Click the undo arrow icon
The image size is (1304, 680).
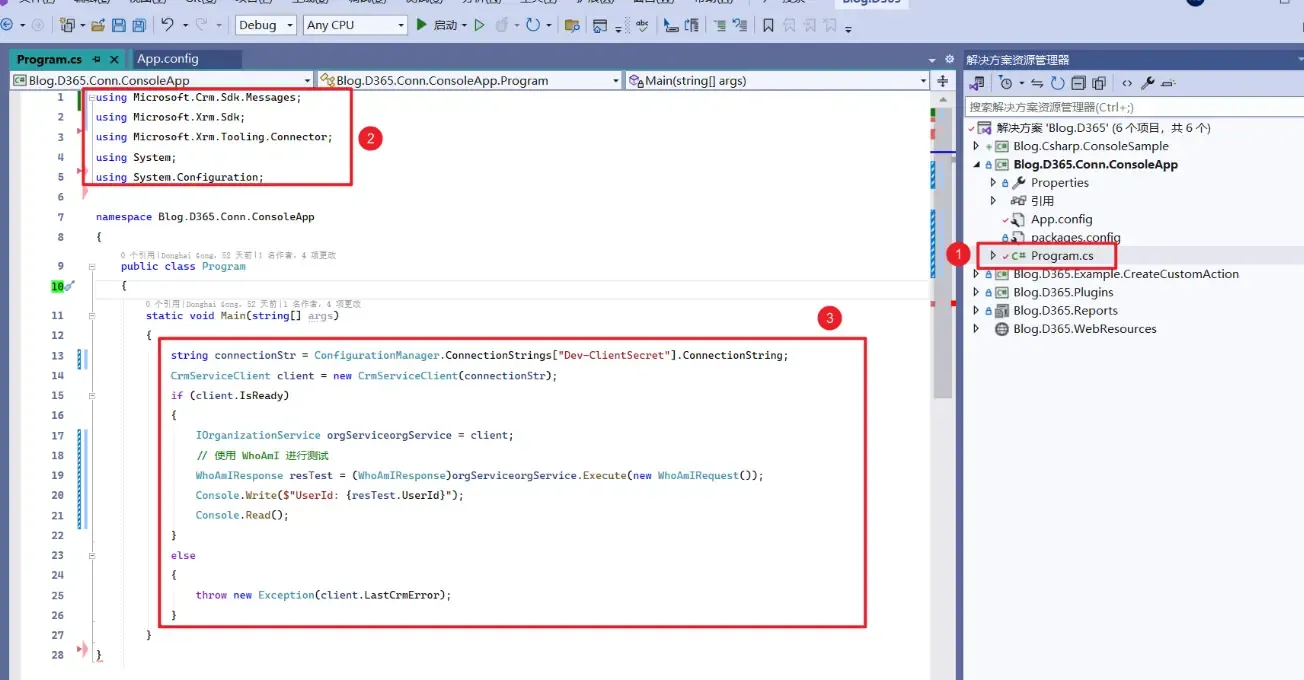tap(167, 25)
